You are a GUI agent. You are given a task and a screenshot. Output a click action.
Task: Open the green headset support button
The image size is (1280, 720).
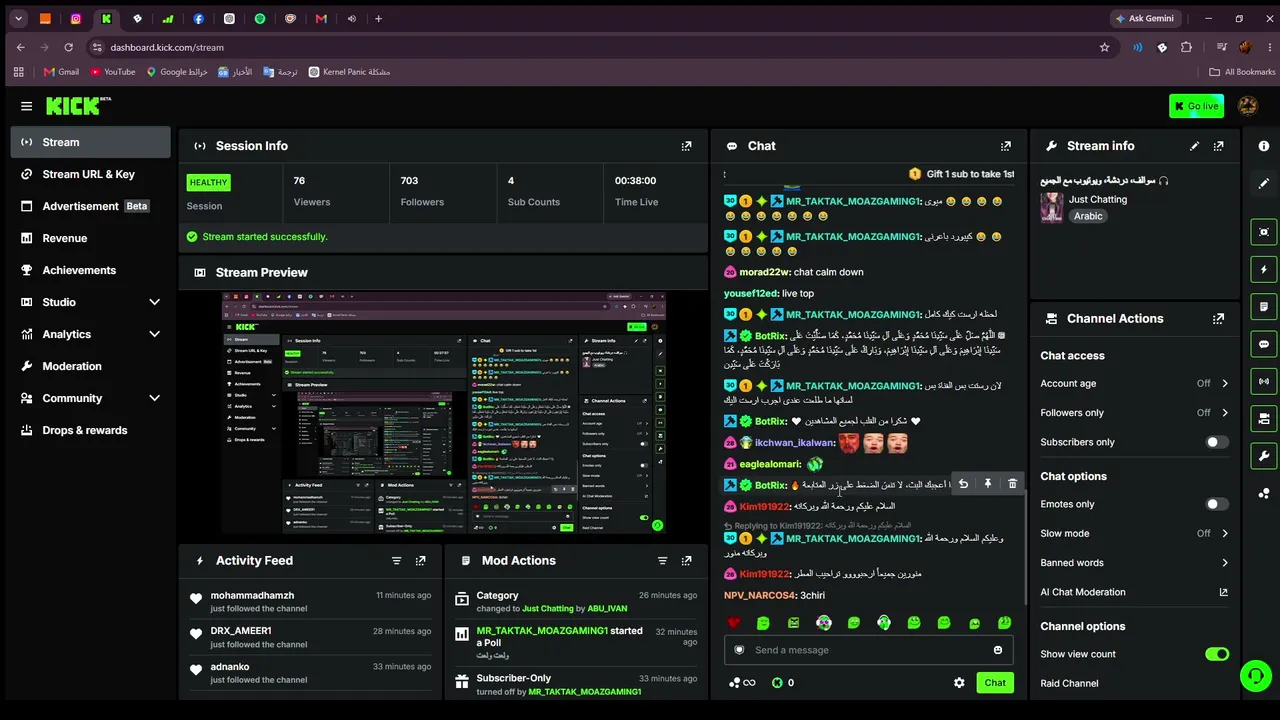(1255, 677)
